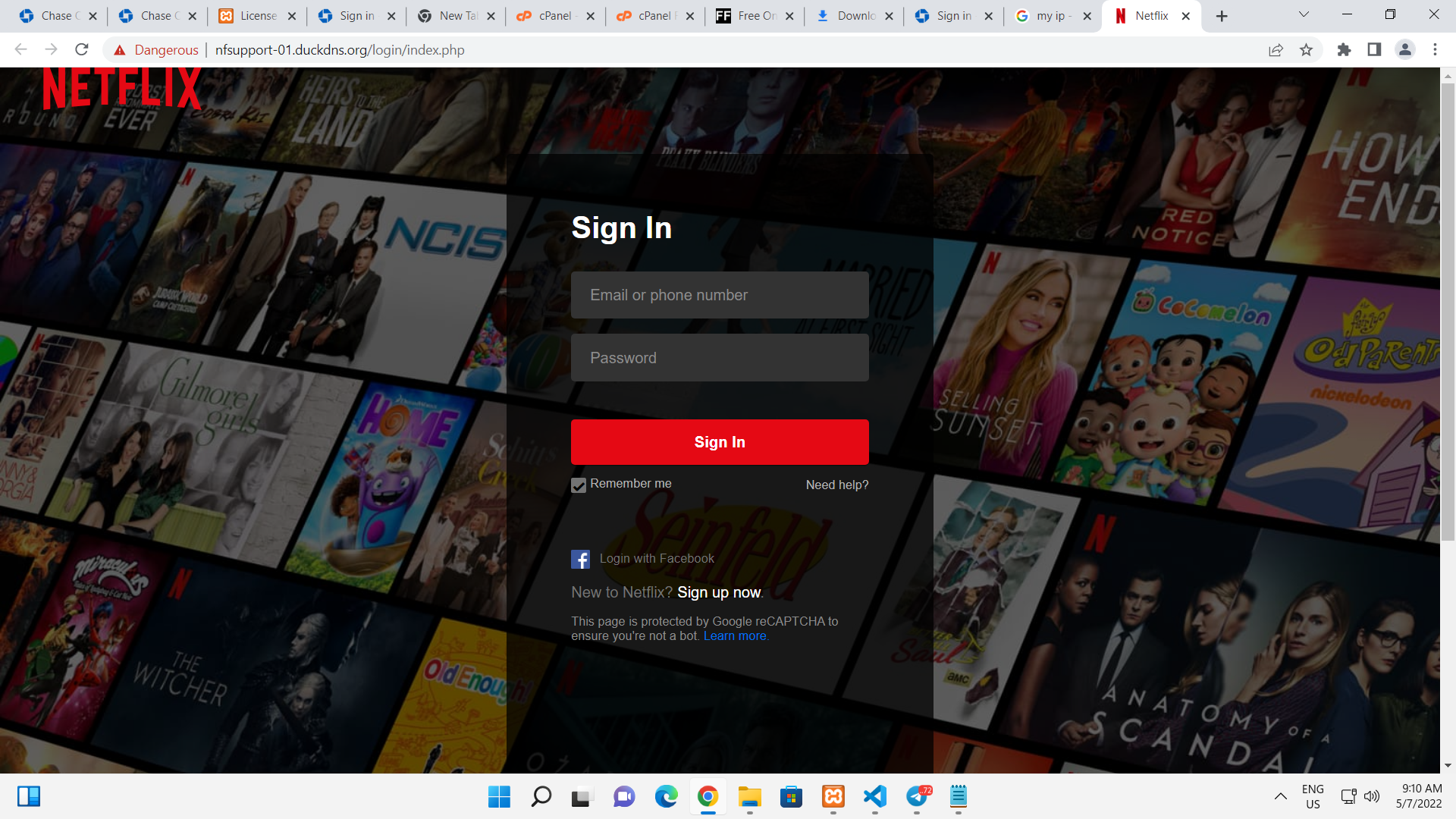Open XAMPP from the taskbar

(833, 797)
